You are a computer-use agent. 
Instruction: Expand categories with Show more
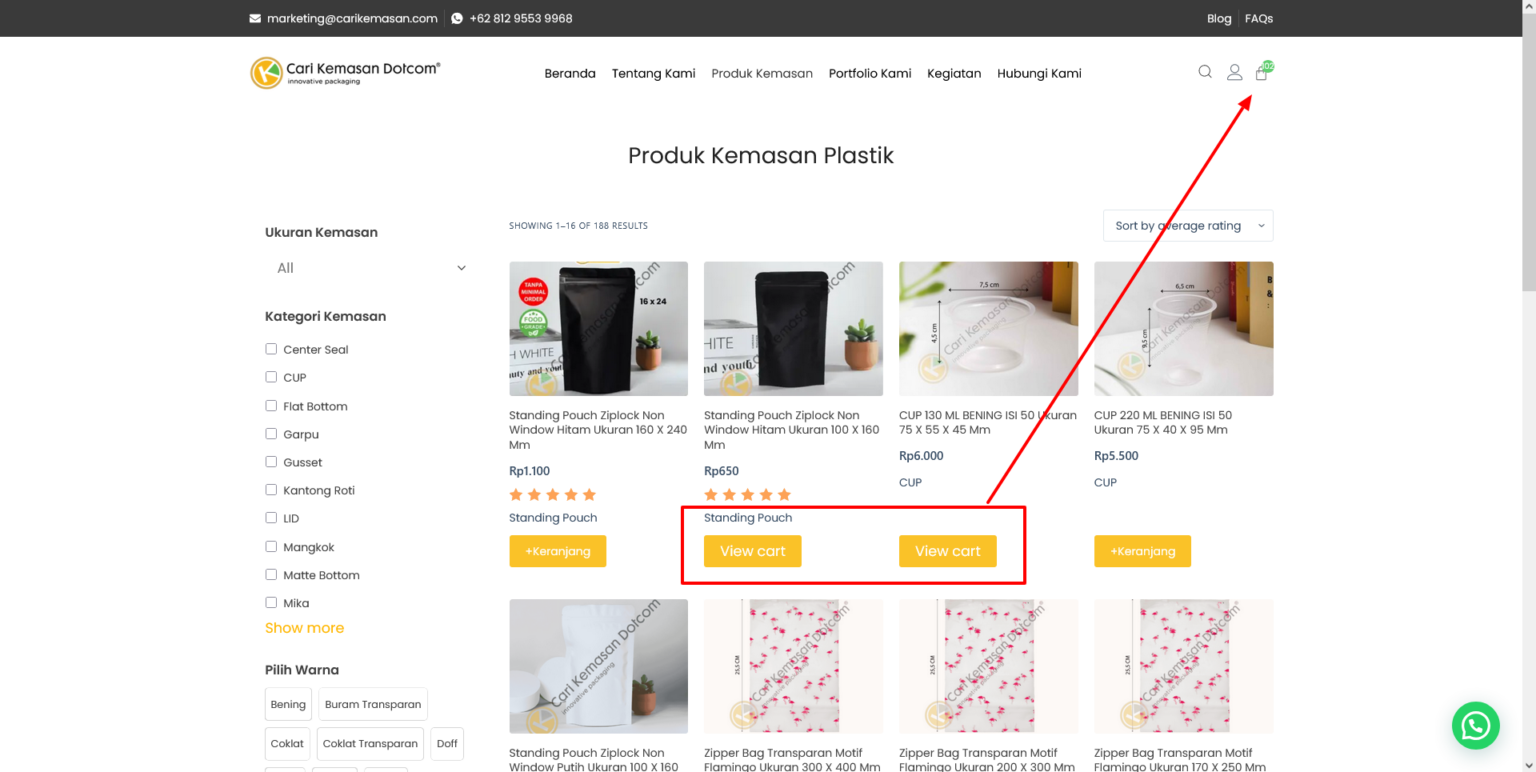pyautogui.click(x=304, y=628)
